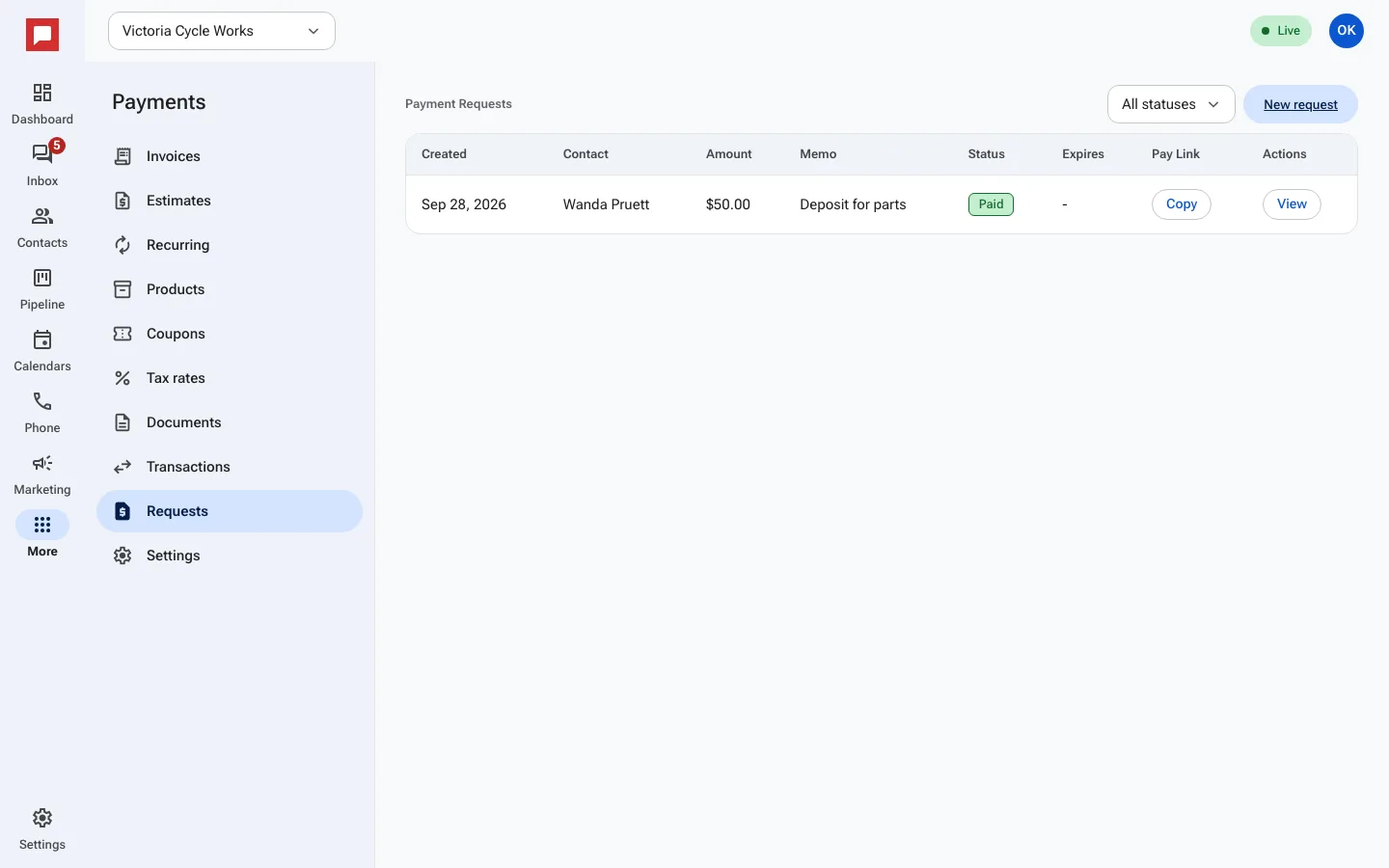The height and width of the screenshot is (868, 1389).
Task: Open the Marketing megaphone icon
Action: point(42,463)
